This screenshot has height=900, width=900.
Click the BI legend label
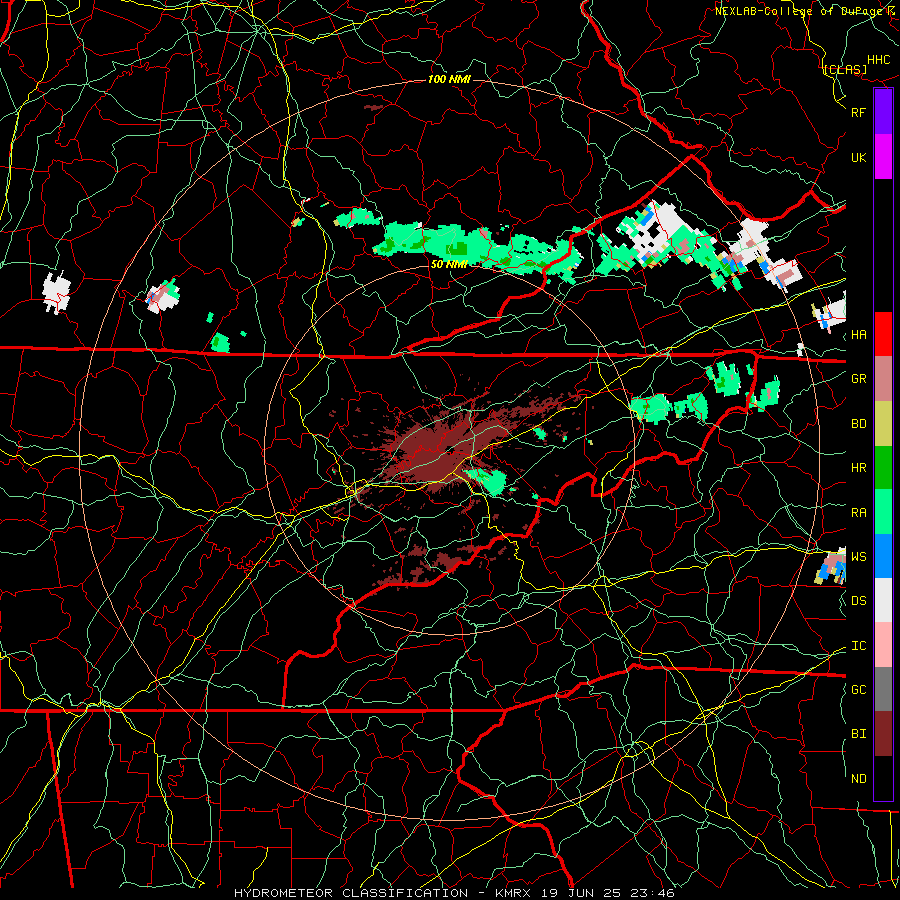pos(859,734)
